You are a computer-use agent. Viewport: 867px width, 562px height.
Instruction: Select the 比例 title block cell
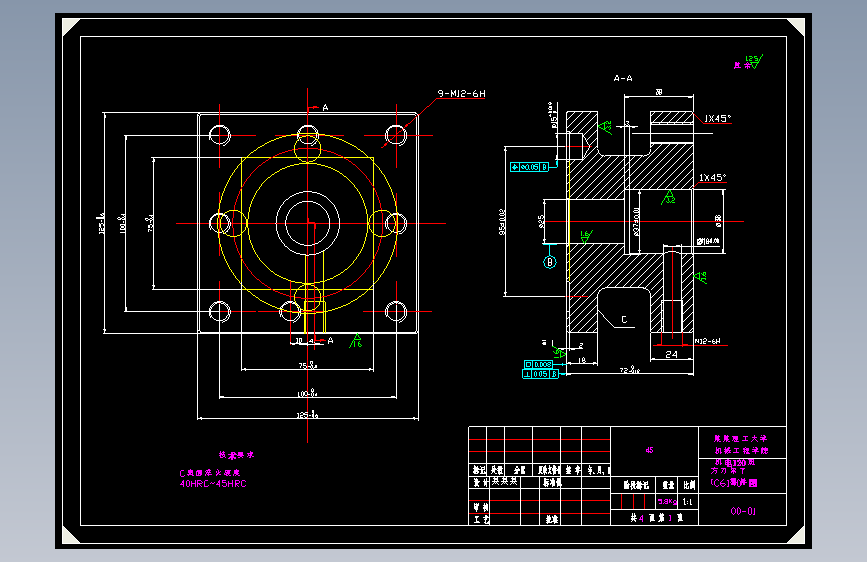[688, 485]
